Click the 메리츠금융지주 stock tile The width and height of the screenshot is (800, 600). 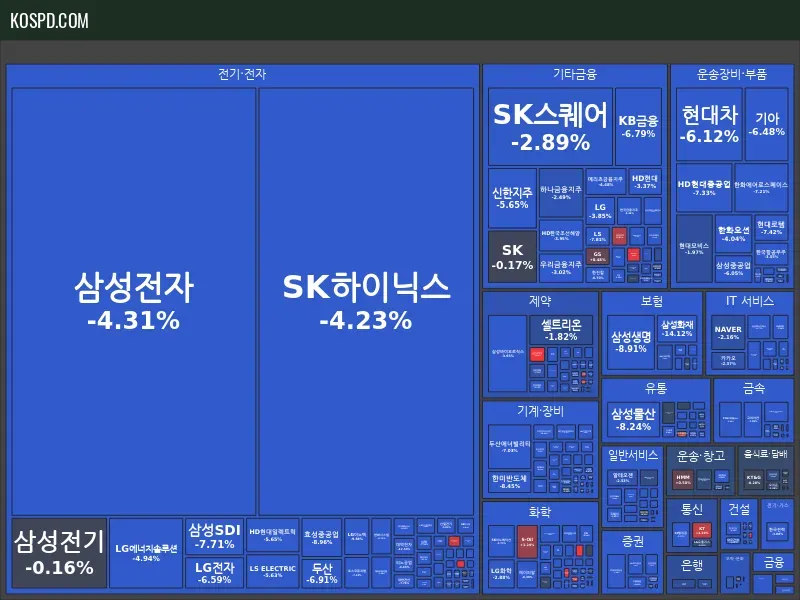point(606,182)
